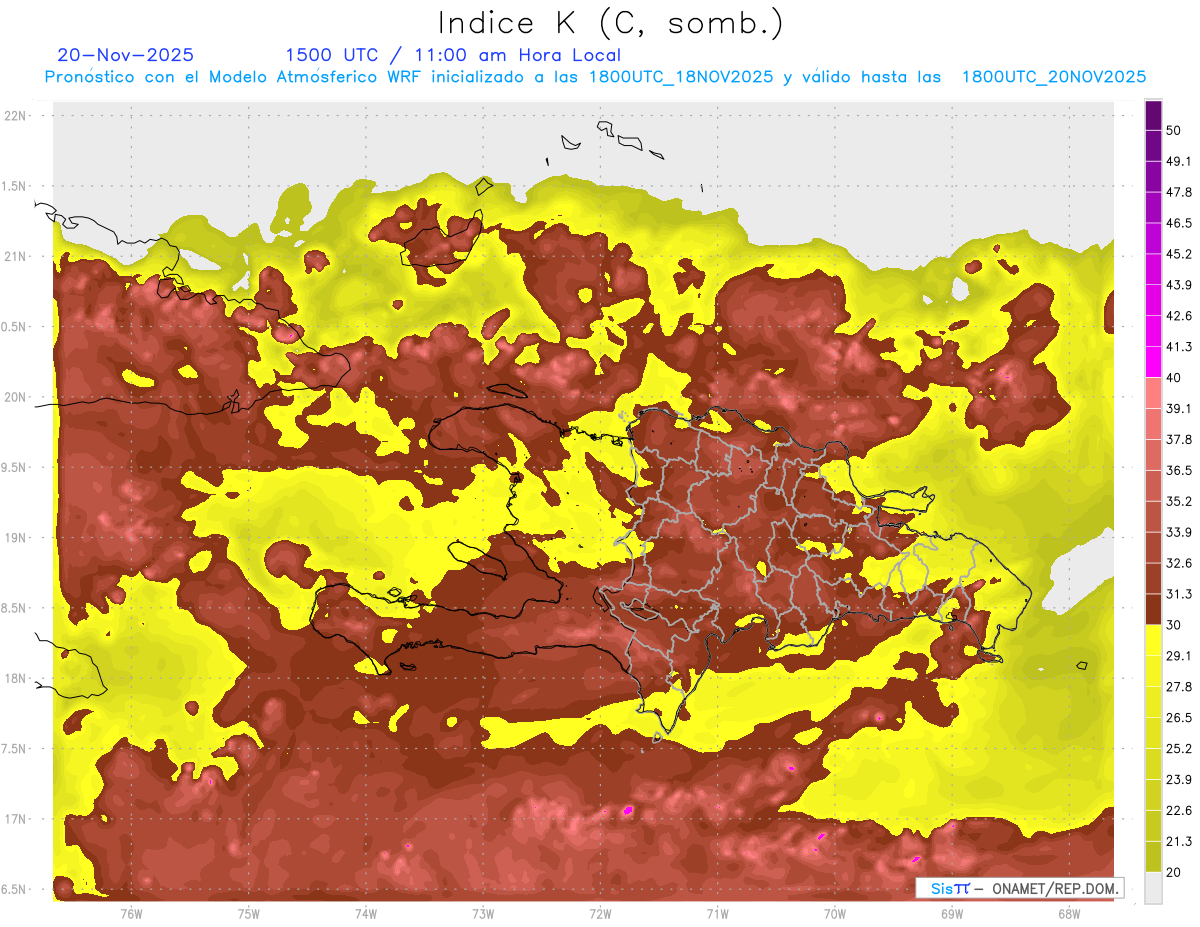
Task: Click the '46.5' legend value
Action: (x=1179, y=224)
